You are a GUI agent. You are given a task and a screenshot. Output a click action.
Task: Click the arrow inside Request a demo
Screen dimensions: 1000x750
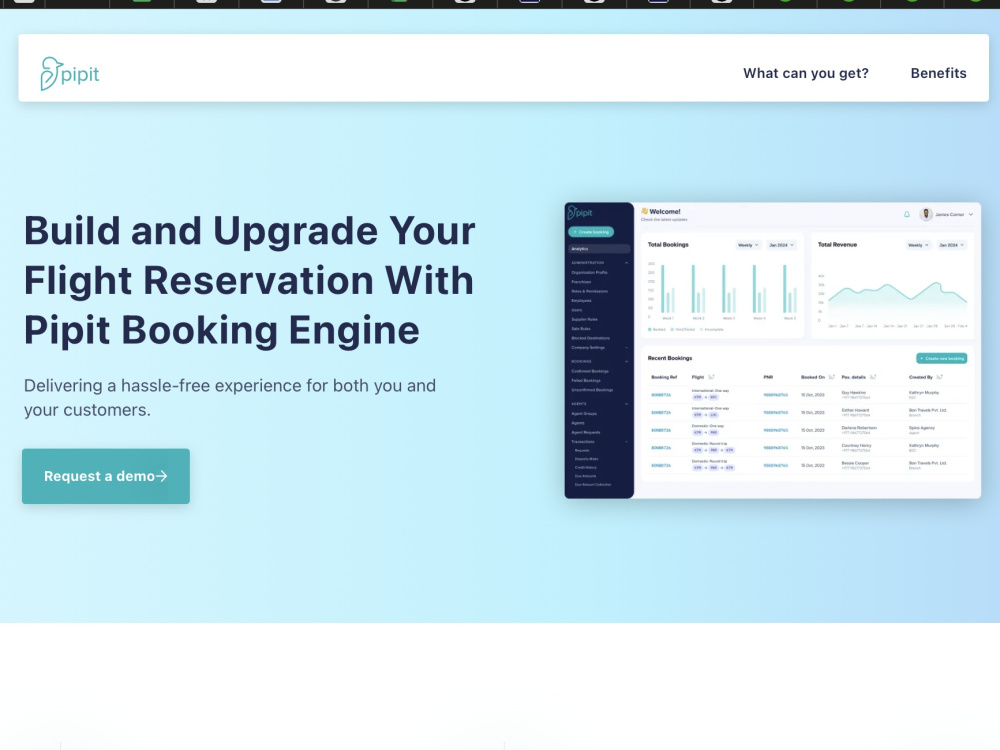coord(162,476)
